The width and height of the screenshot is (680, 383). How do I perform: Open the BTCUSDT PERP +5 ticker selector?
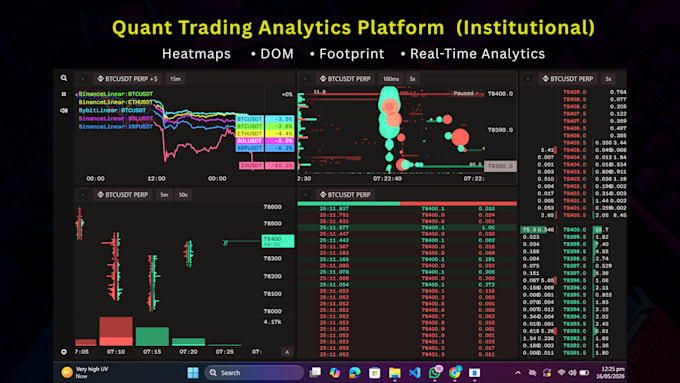click(x=127, y=79)
